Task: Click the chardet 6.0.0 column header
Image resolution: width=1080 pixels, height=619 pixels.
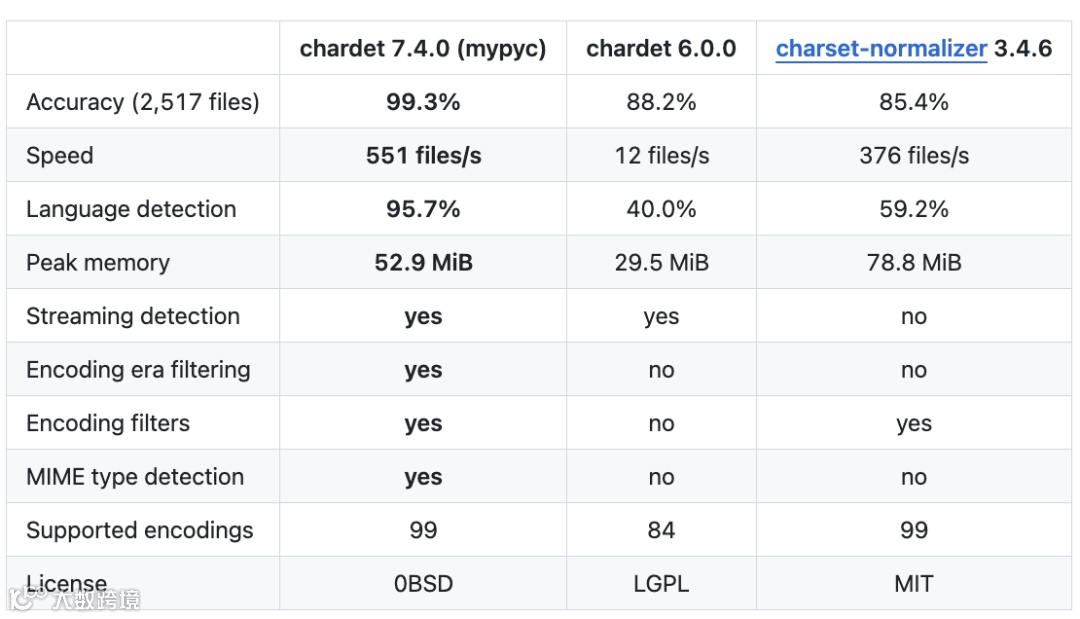Action: click(x=661, y=49)
